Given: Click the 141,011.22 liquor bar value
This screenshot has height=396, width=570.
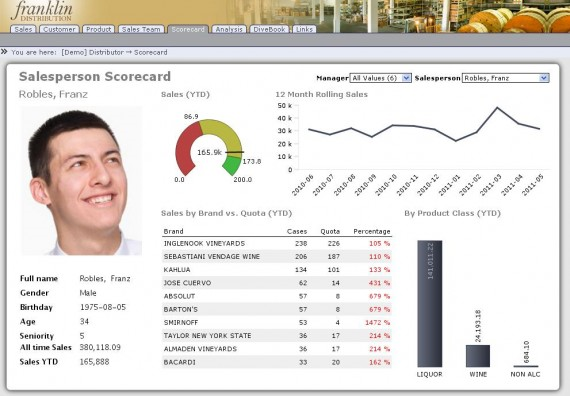Looking at the screenshot, I should click(x=431, y=261).
